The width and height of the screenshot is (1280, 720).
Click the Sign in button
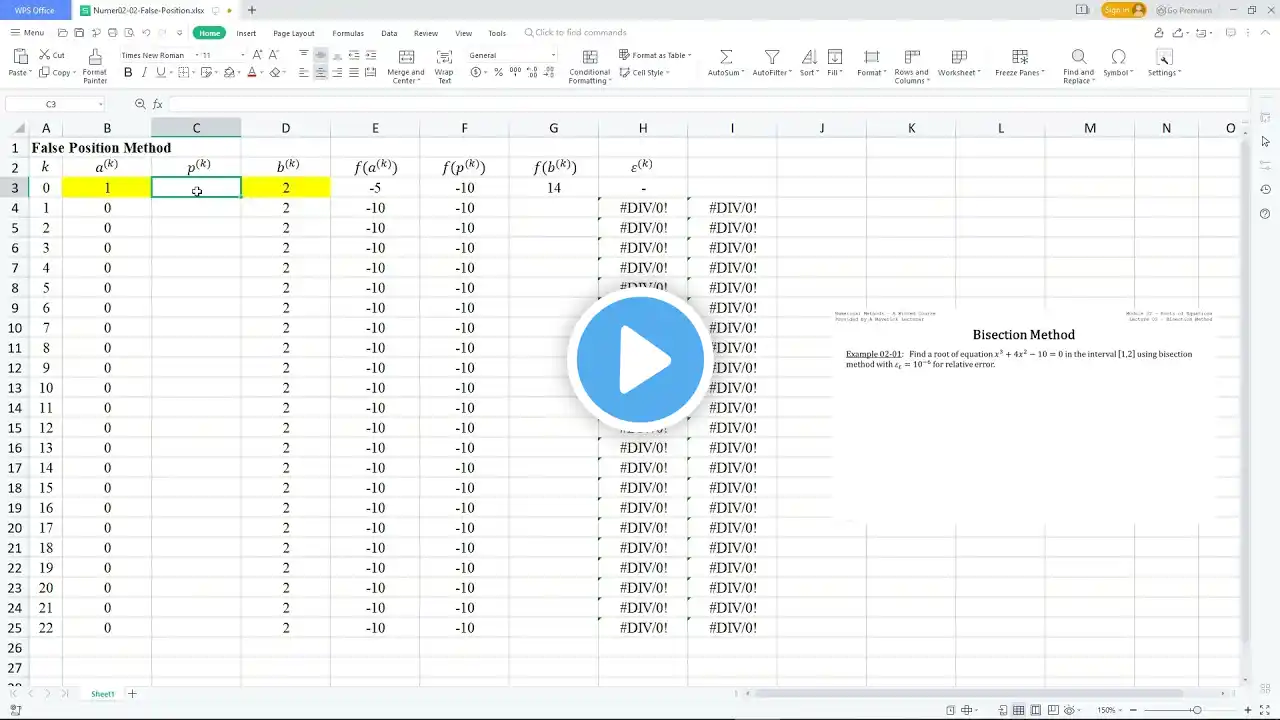(x=1124, y=10)
